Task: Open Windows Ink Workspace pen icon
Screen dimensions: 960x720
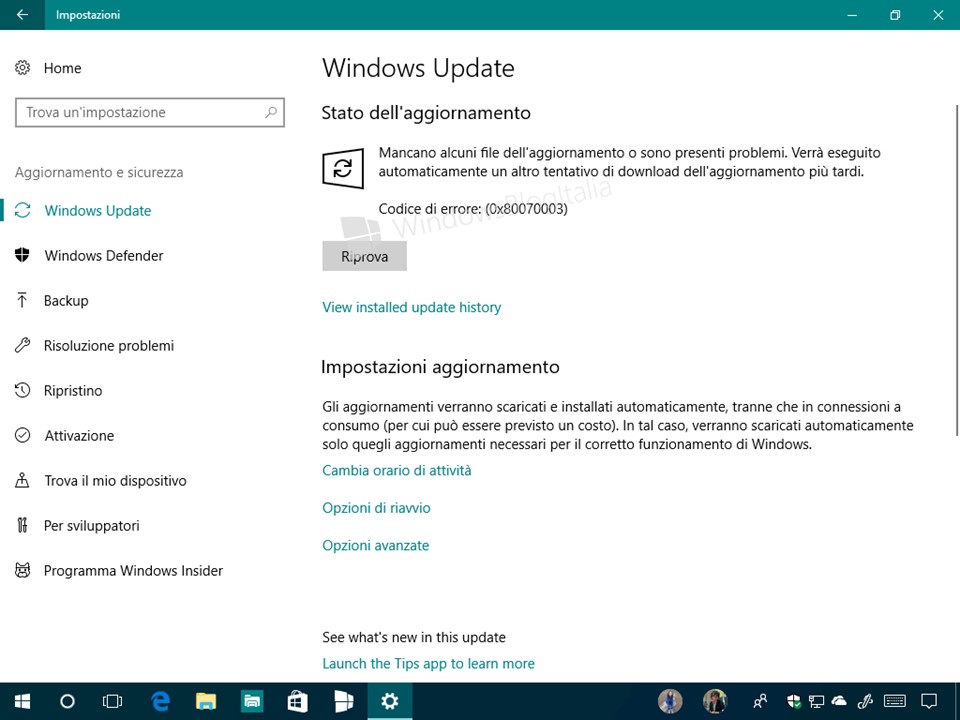Action: (865, 701)
